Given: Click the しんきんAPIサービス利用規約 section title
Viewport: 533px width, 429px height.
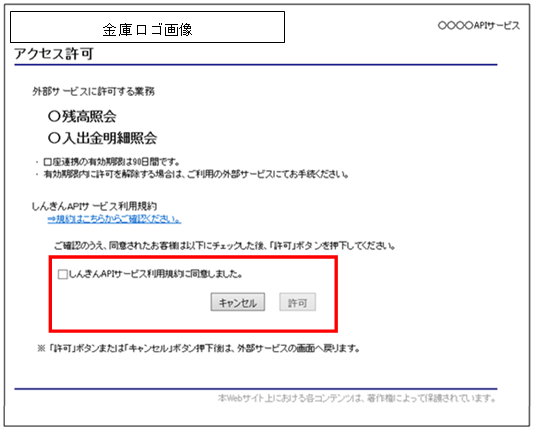Looking at the screenshot, I should click(x=94, y=206).
